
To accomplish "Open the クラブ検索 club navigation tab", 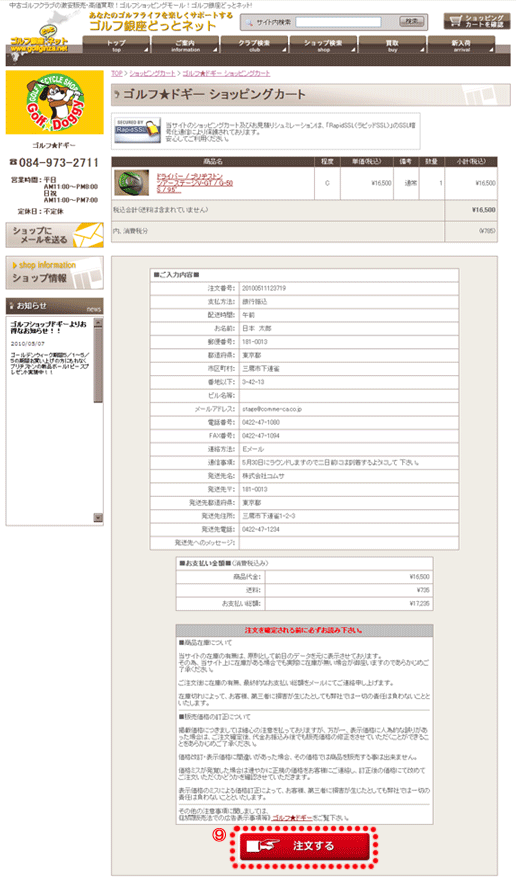I will click(255, 45).
